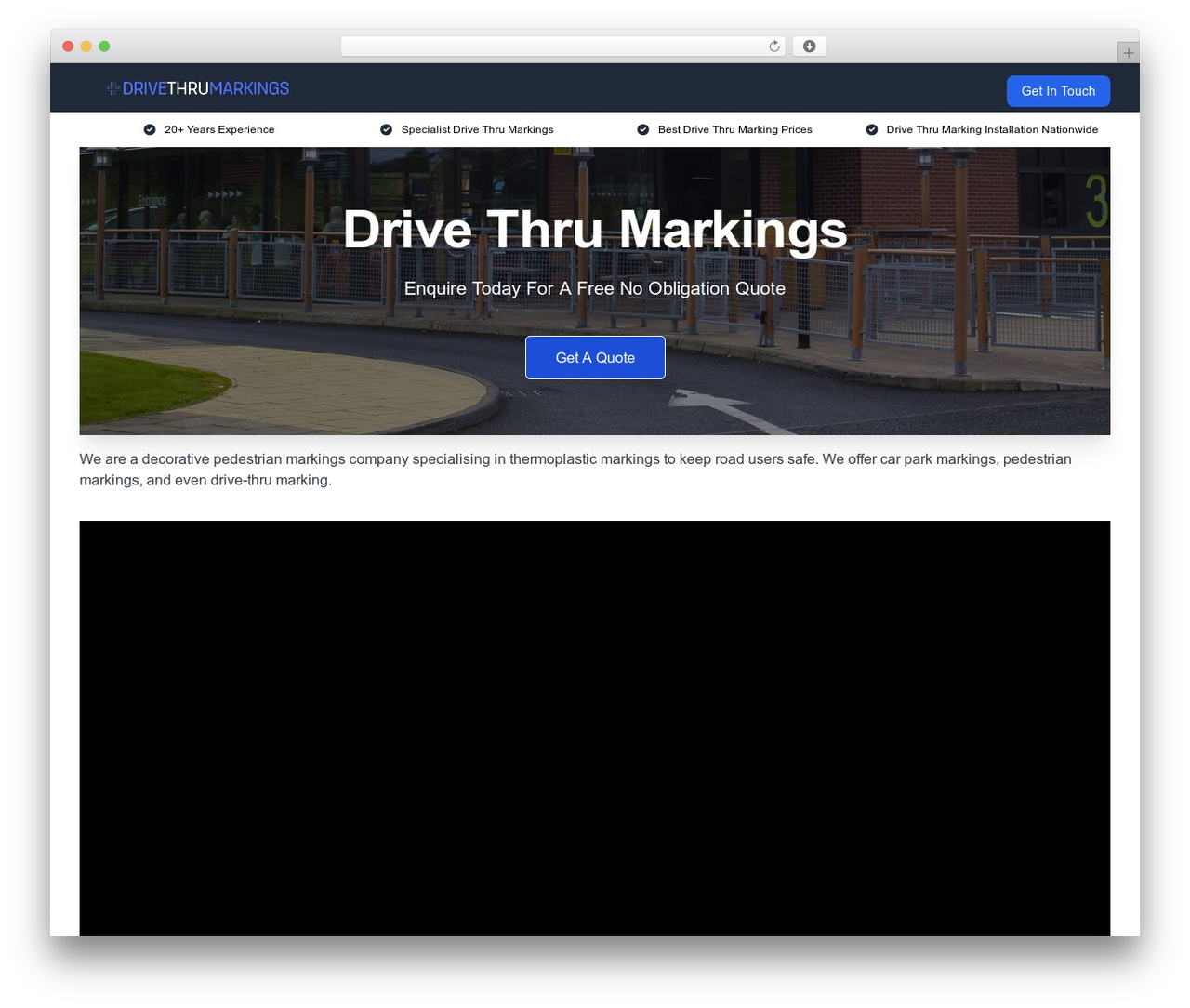1190x1008 pixels.
Task: Click checkmark icon beside Installation Nationwide
Action: pos(872,129)
